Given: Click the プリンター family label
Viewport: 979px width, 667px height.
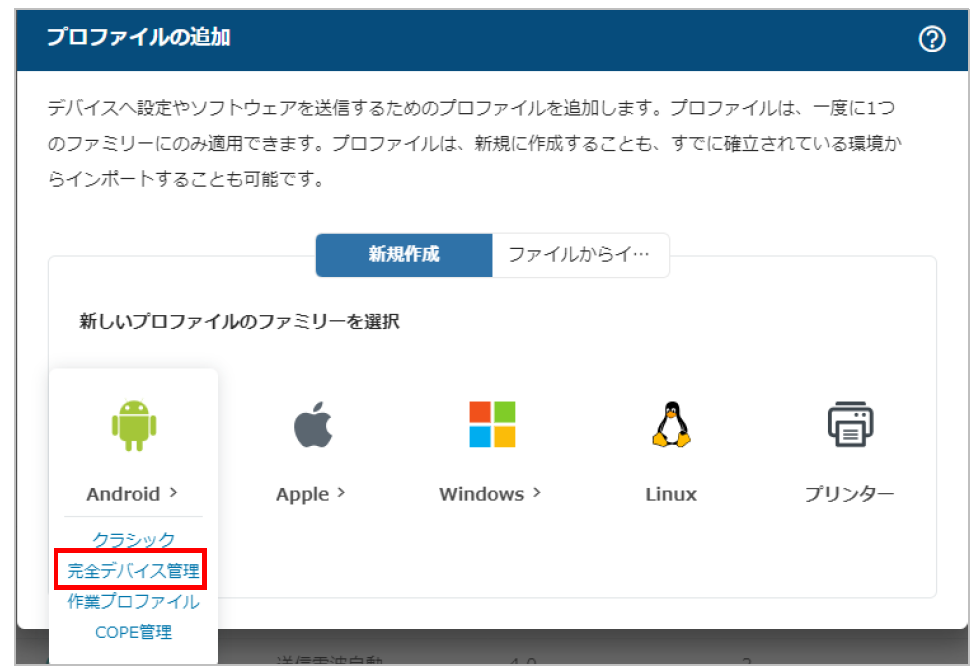Looking at the screenshot, I should pos(850,494).
